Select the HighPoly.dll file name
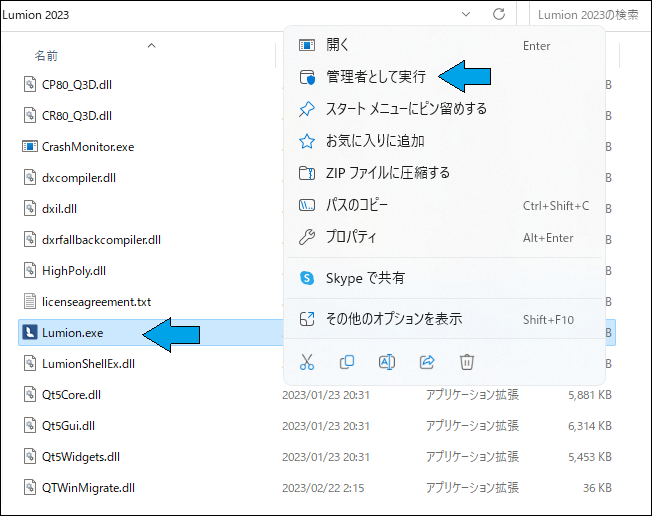This screenshot has width=652, height=516. (x=74, y=271)
